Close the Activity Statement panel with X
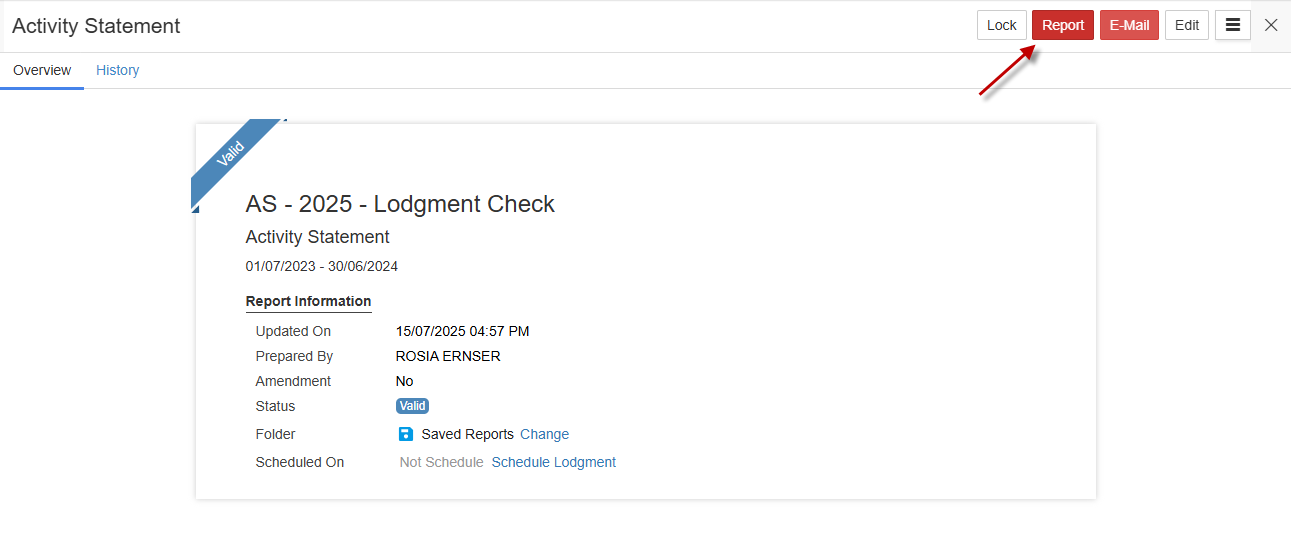Screen dimensions: 1291x537 (1271, 25)
